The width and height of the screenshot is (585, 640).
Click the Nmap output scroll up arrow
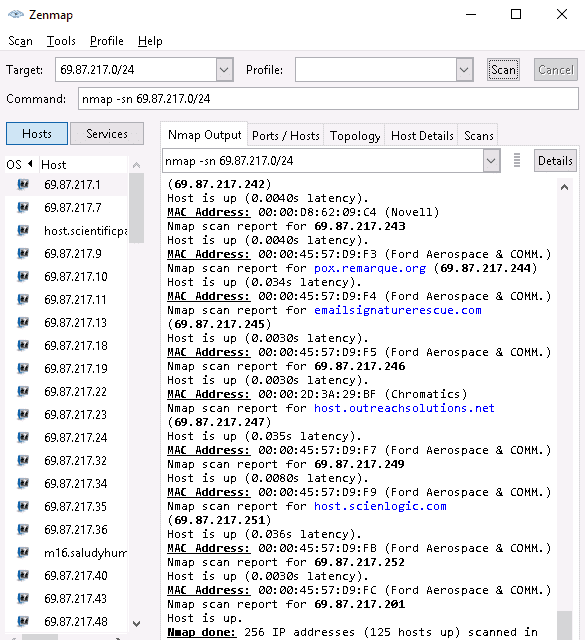(x=564, y=187)
